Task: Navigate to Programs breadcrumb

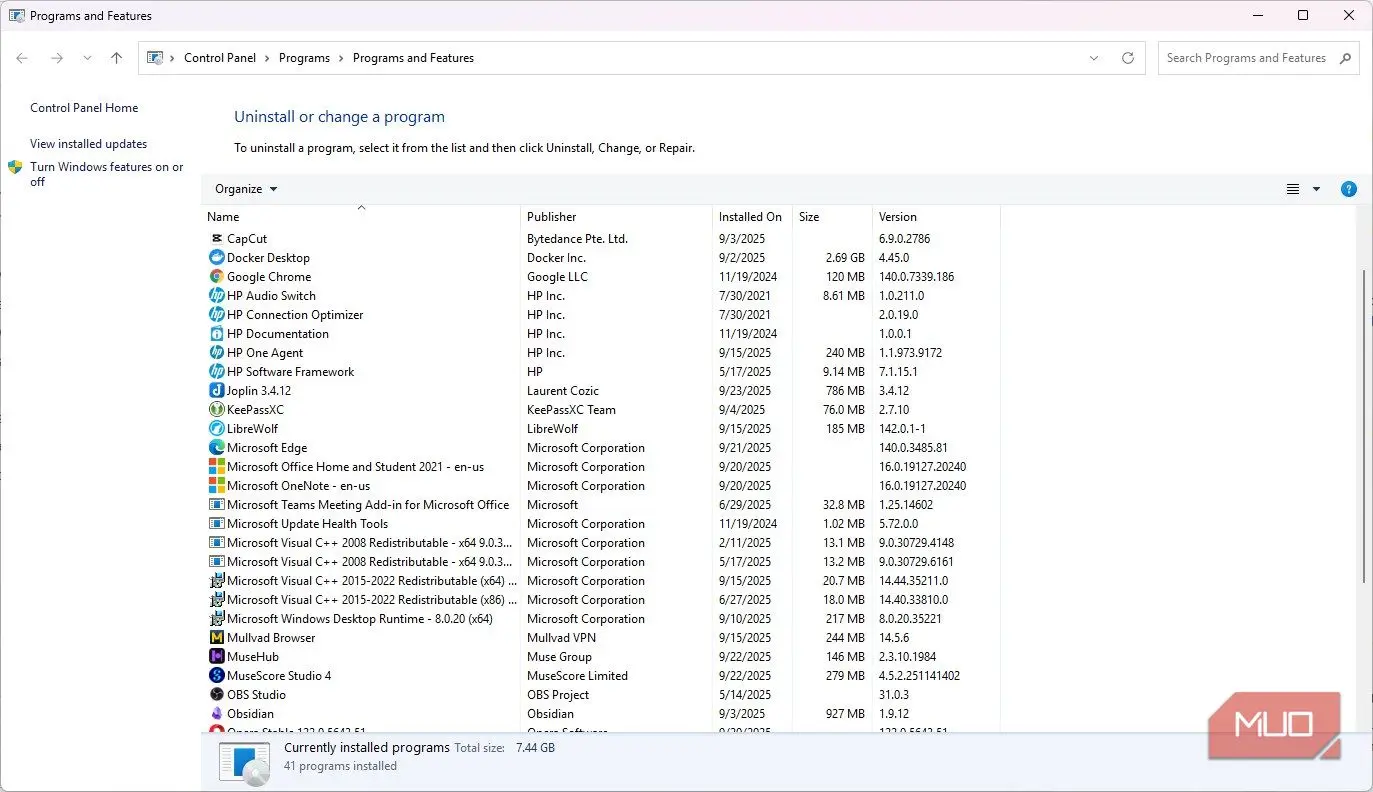Action: coord(304,58)
